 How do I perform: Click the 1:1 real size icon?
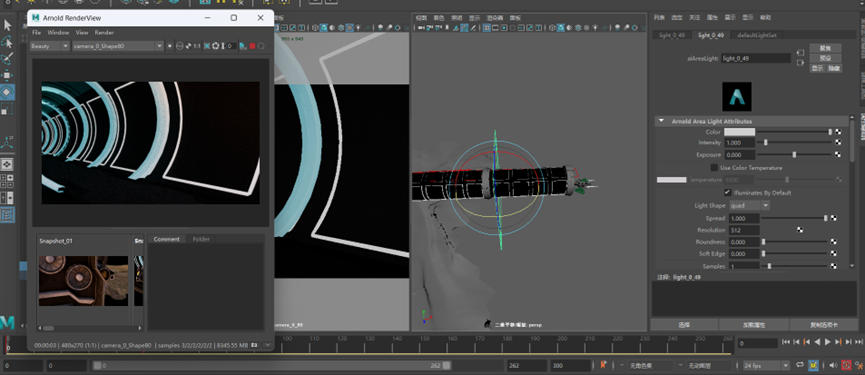pos(197,46)
